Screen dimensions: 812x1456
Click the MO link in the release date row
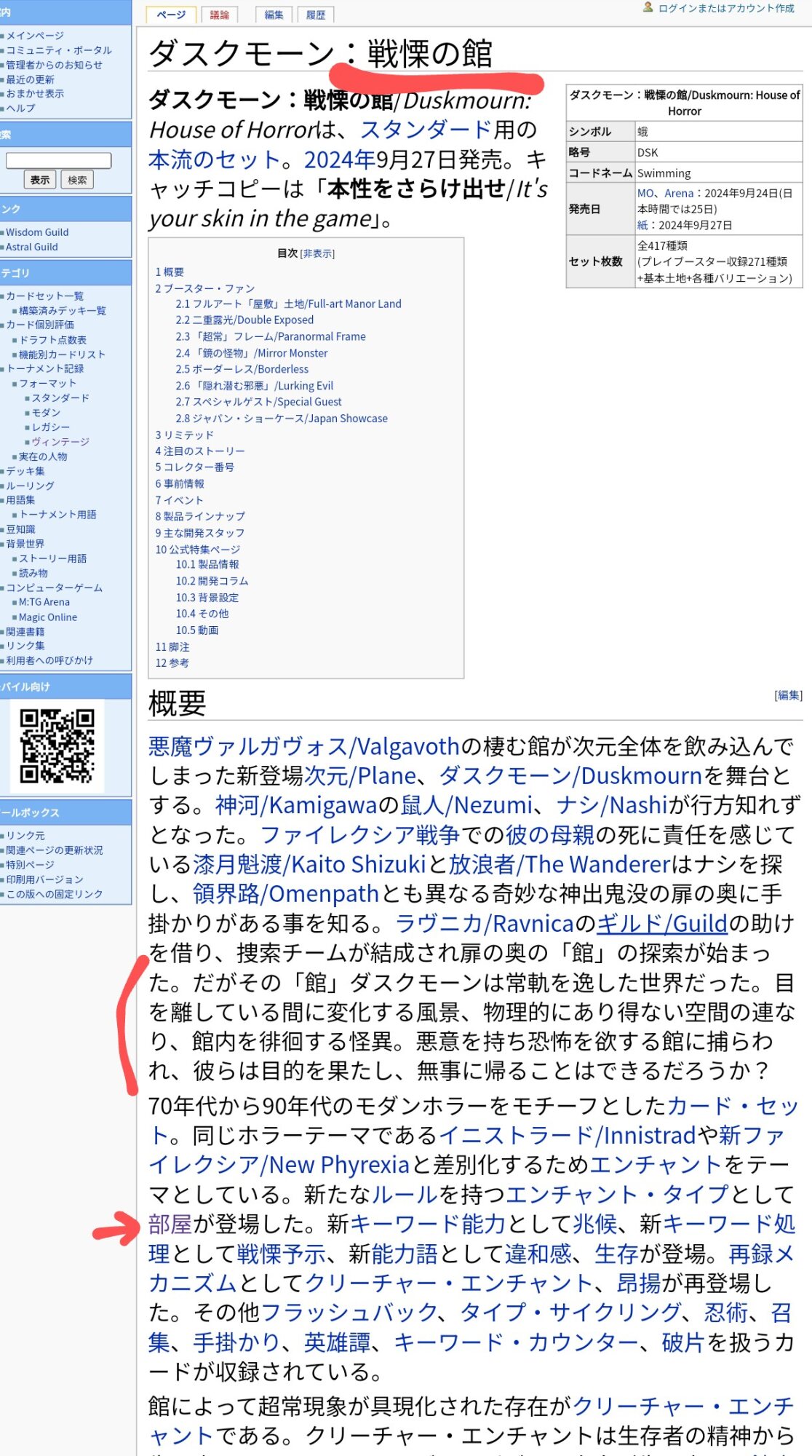tap(645, 193)
